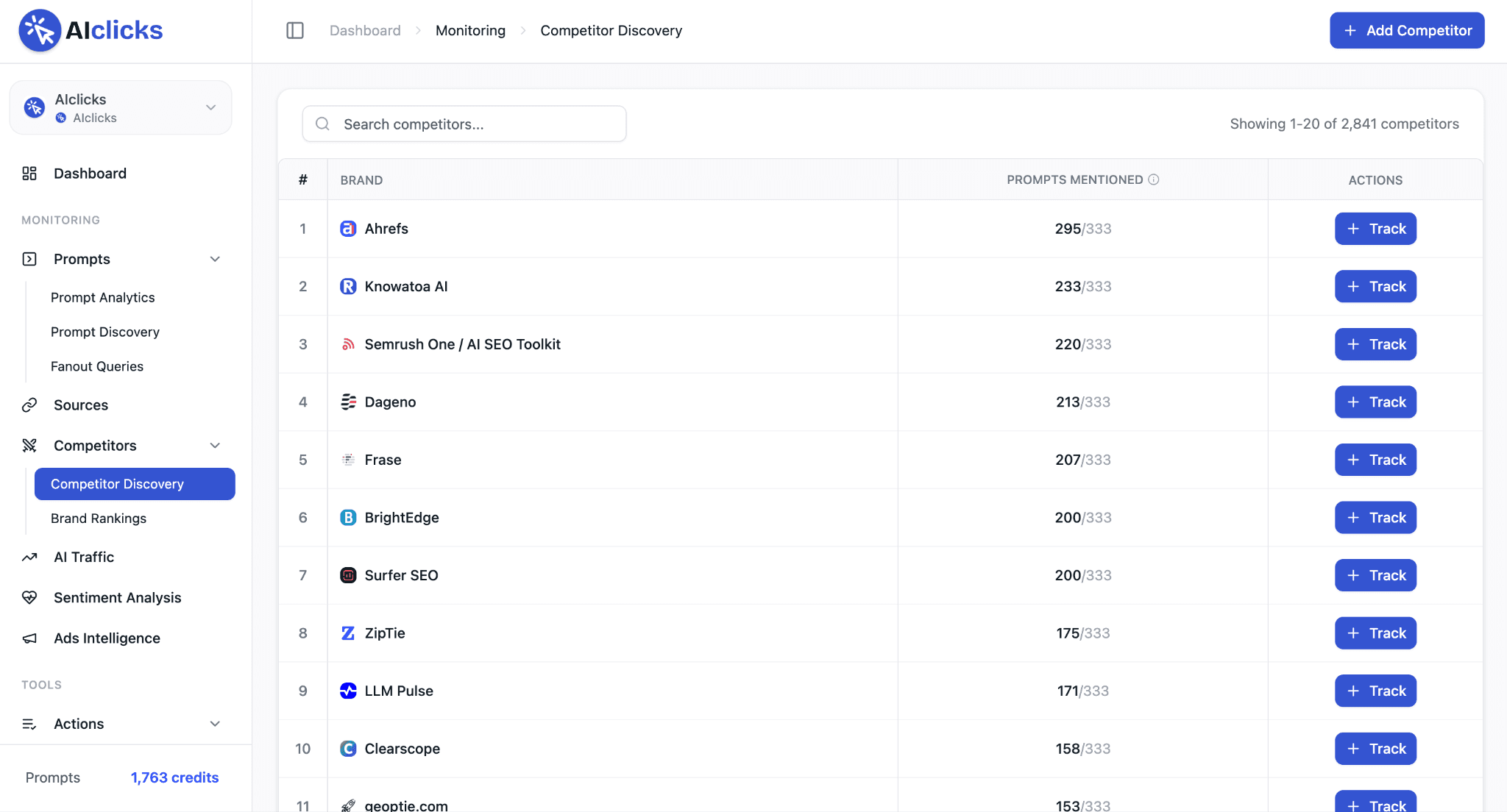This screenshot has height=812, width=1507.
Task: Track the Ahrefs competitor
Action: (x=1375, y=229)
